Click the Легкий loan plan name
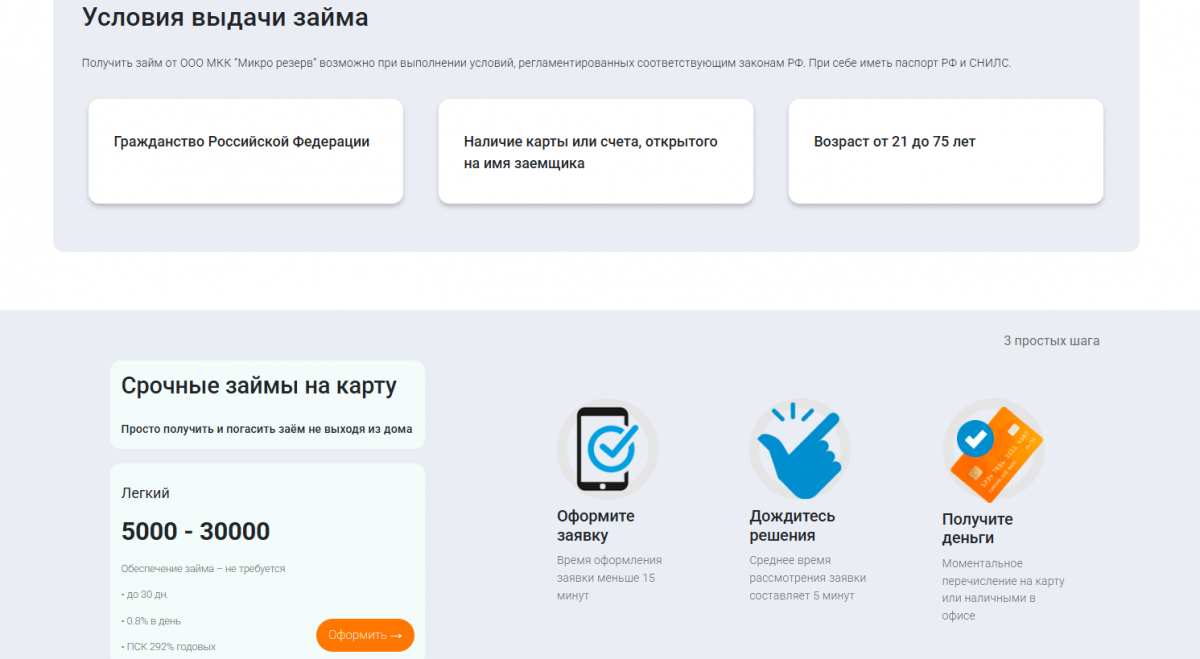This screenshot has height=659, width=1200. tap(145, 493)
